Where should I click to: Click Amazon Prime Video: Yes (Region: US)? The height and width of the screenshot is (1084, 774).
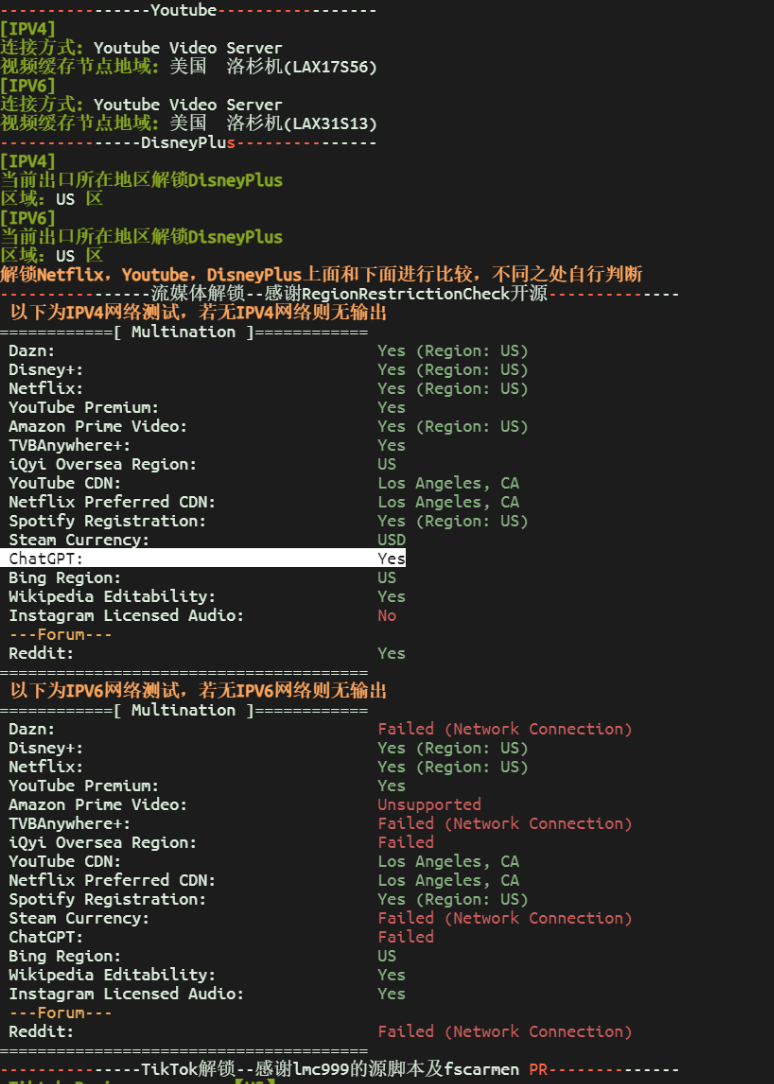pos(268,427)
